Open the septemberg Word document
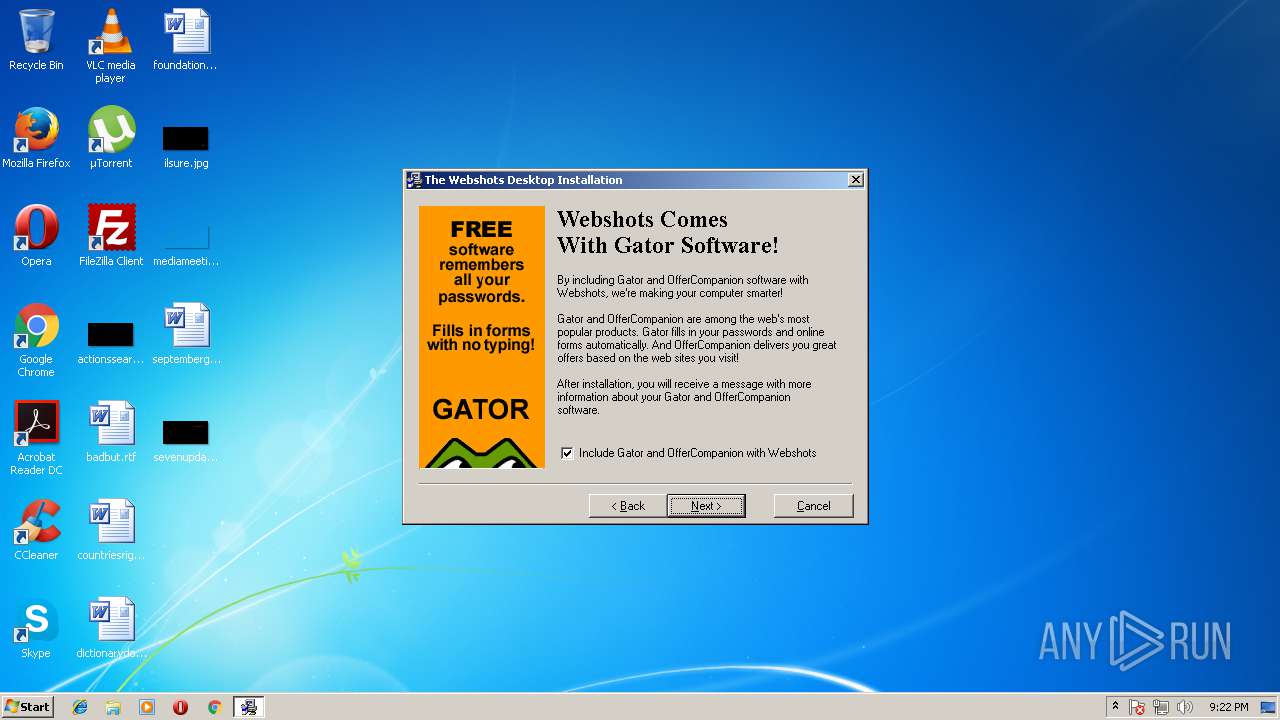 (x=185, y=334)
